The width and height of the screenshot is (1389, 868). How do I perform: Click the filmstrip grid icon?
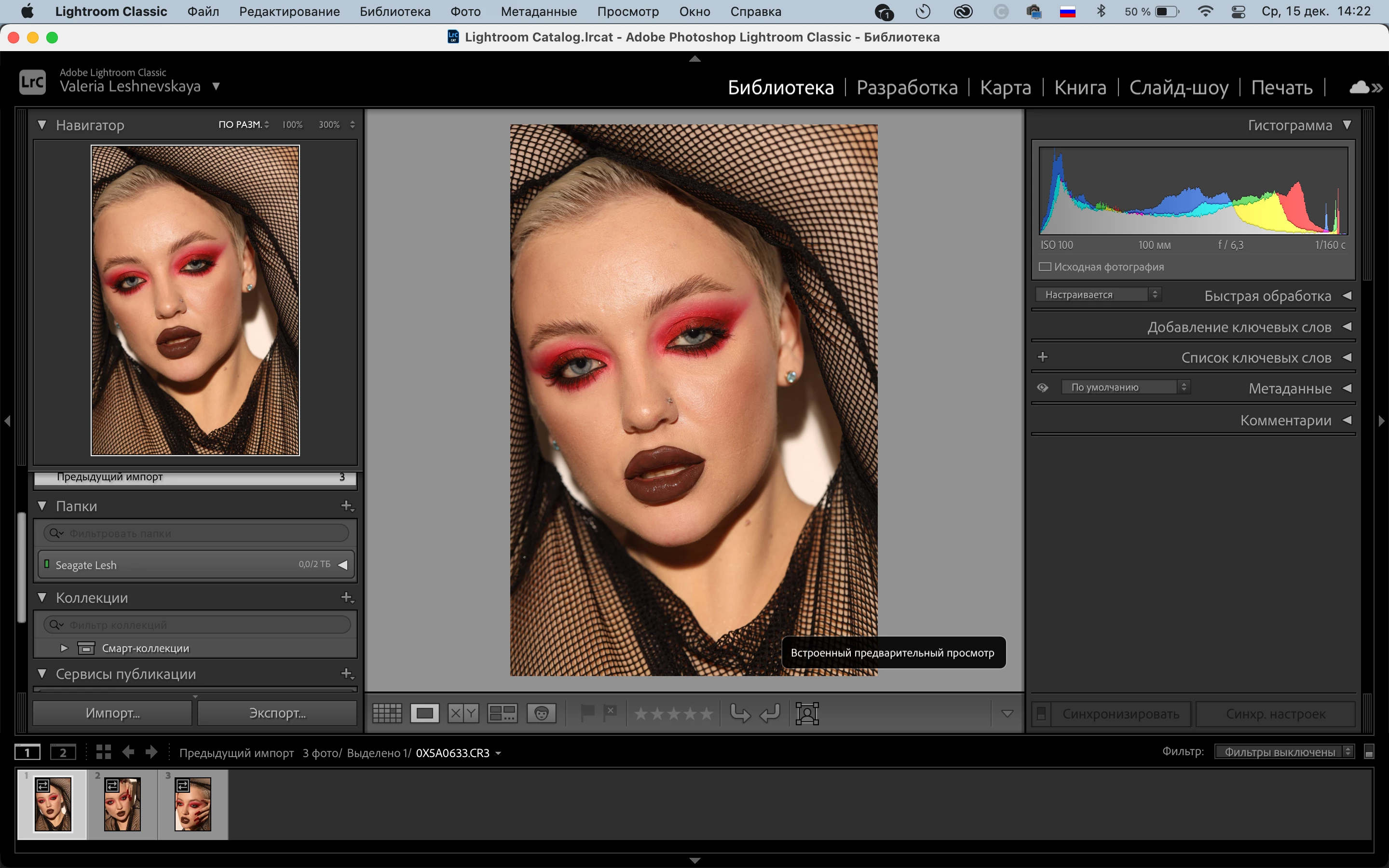coord(103,752)
